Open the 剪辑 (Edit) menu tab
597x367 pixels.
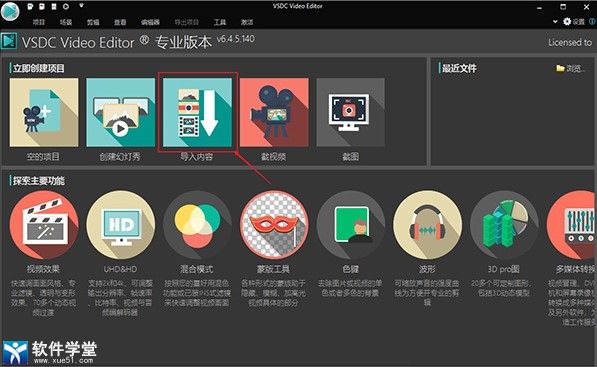click(x=93, y=22)
